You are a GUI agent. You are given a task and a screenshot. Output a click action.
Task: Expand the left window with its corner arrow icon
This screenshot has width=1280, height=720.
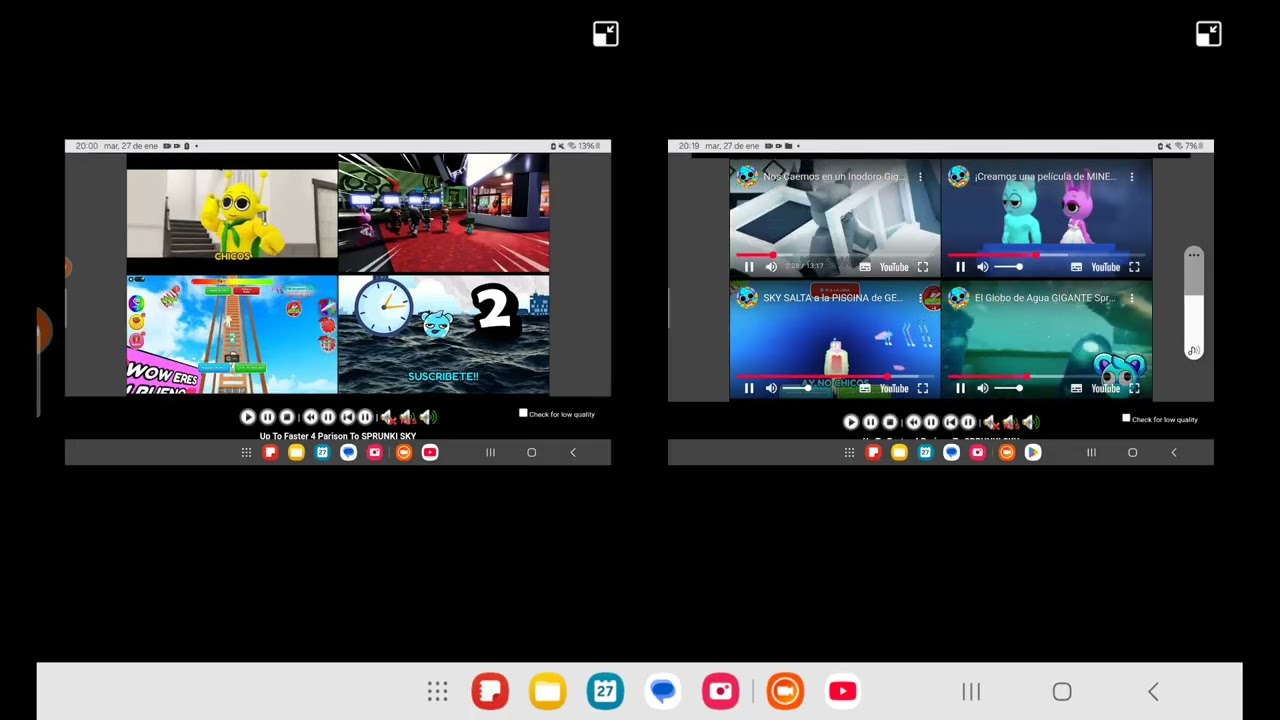point(605,34)
